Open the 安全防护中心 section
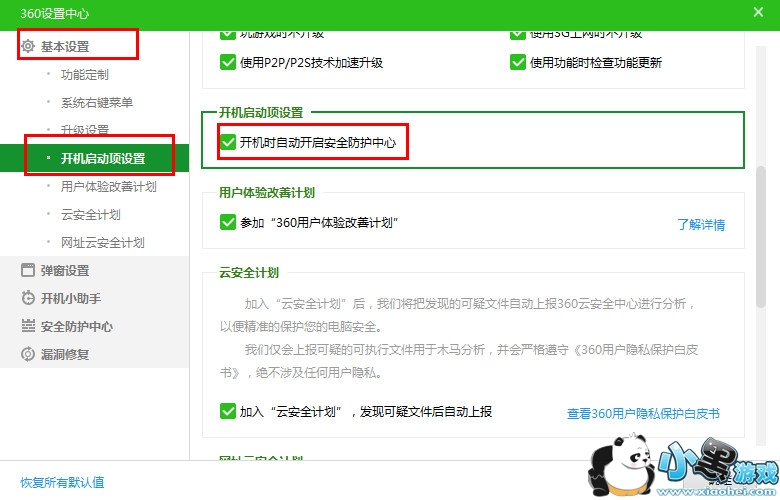 (x=77, y=326)
